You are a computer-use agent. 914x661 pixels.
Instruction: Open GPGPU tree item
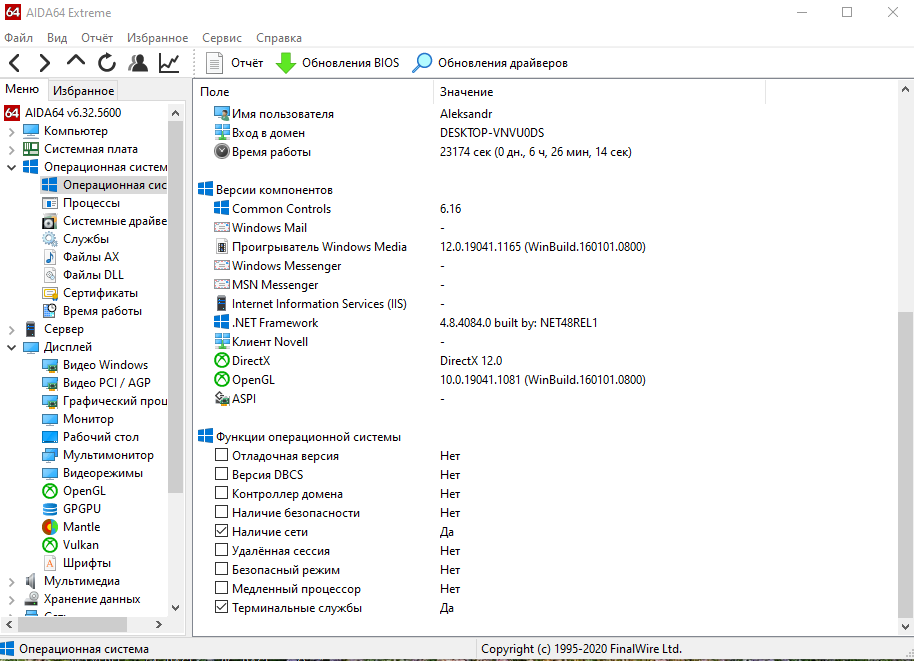(82, 509)
